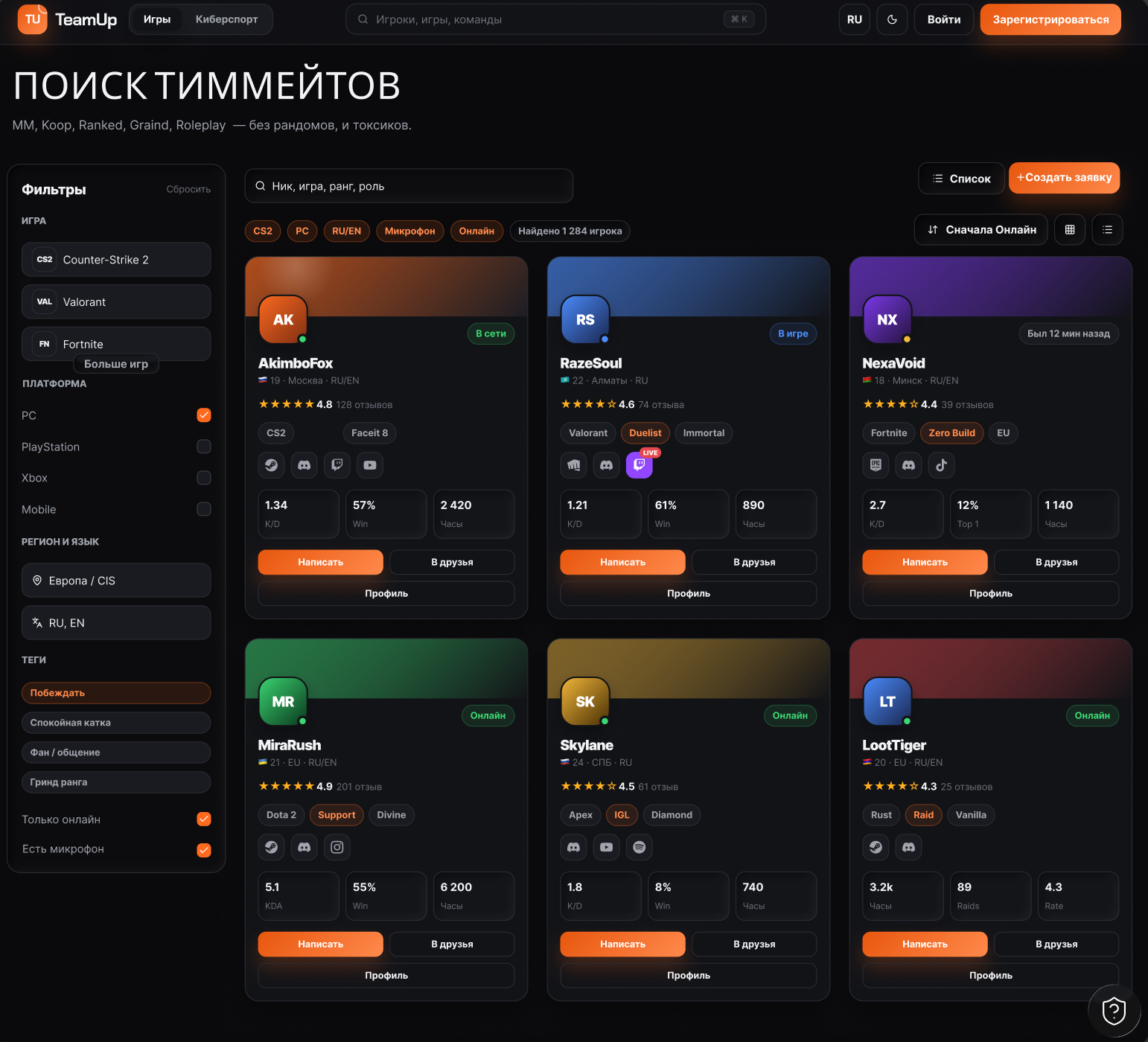Open MiraRush's Discord icon
Screen dimensions: 1148x1042
[x=304, y=847]
